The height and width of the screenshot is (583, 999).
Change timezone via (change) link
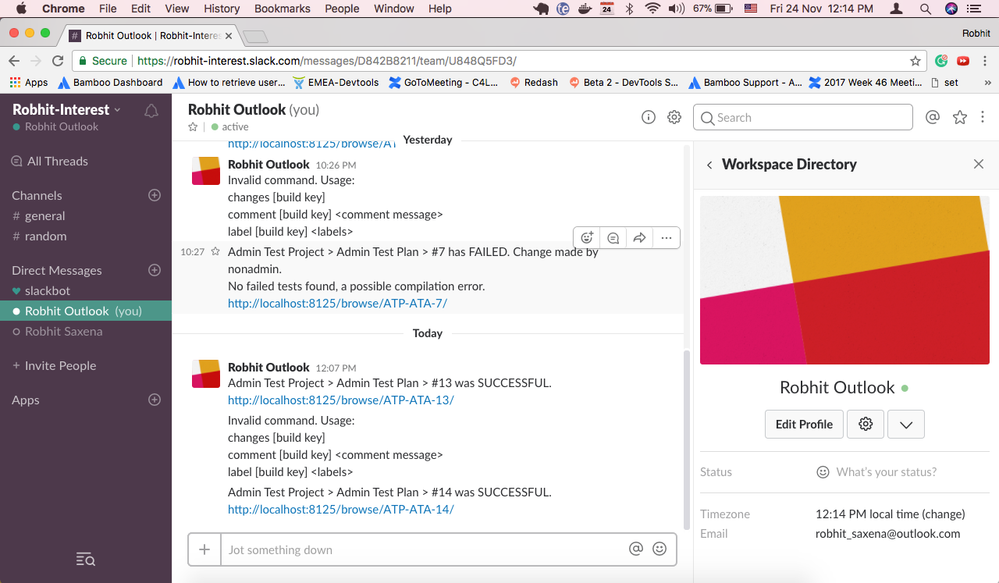[x=945, y=514]
